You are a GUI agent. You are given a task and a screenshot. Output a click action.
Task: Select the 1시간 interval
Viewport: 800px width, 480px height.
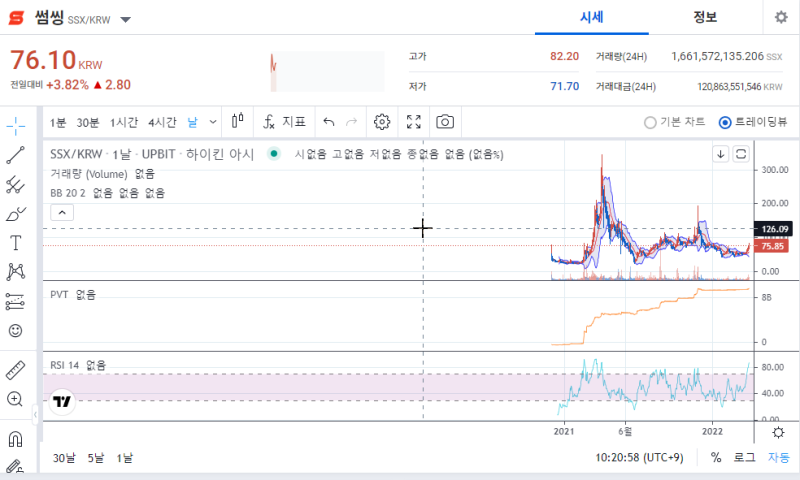click(x=123, y=122)
